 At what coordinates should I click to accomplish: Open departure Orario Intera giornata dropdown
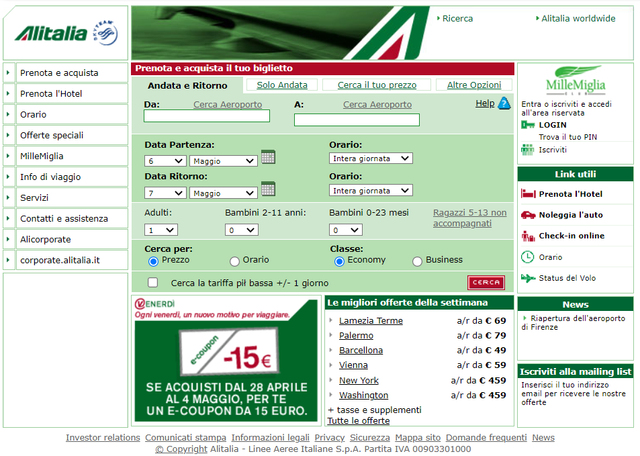371,158
